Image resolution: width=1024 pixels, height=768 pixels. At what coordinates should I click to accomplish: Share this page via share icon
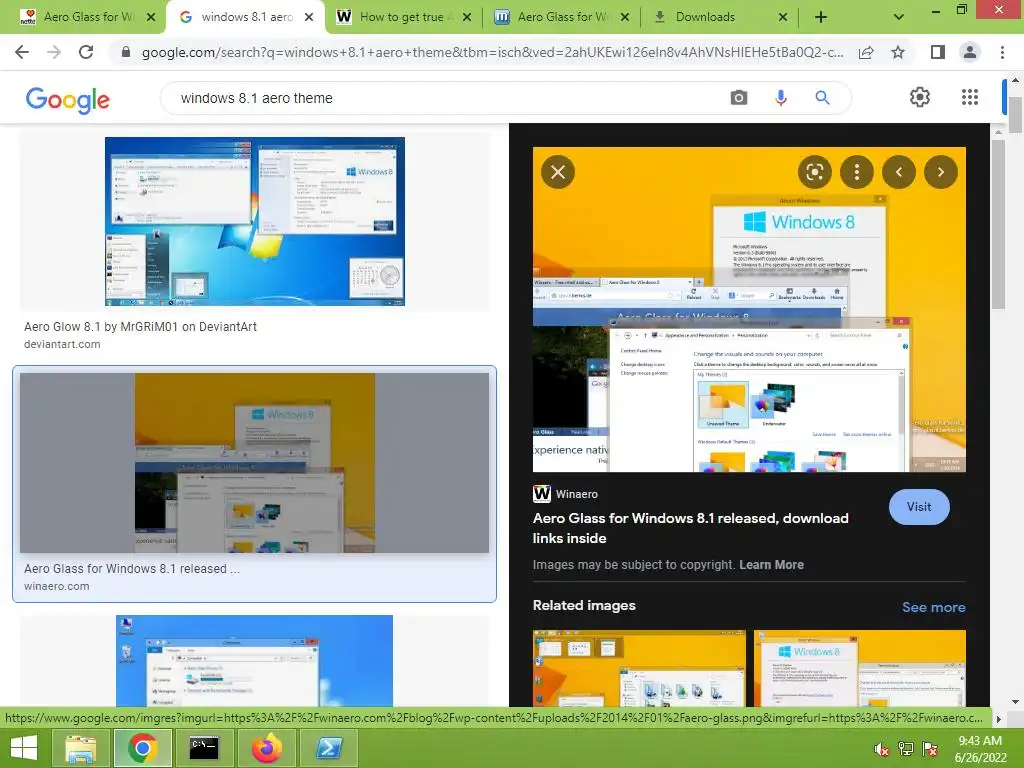pyautogui.click(x=866, y=52)
